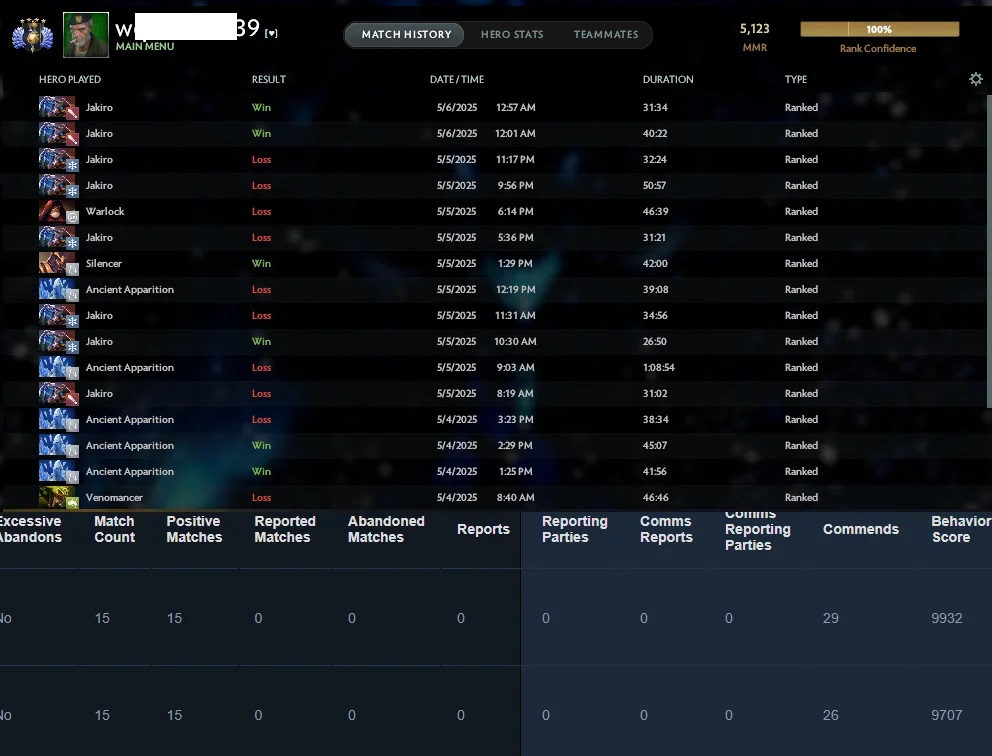Click the Match Count column header
Screen dimensions: 992x756
pos(115,529)
